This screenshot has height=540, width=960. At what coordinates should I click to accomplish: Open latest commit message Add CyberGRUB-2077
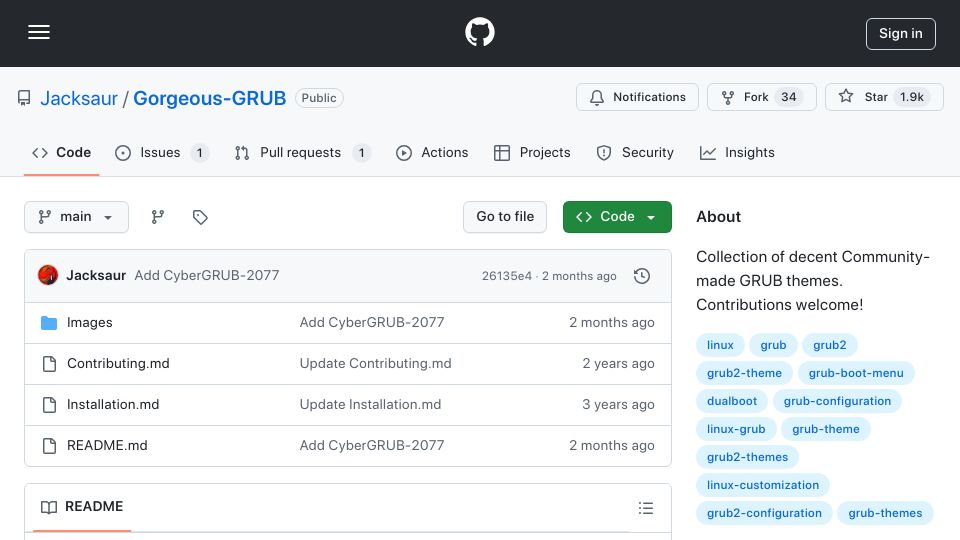(x=207, y=276)
